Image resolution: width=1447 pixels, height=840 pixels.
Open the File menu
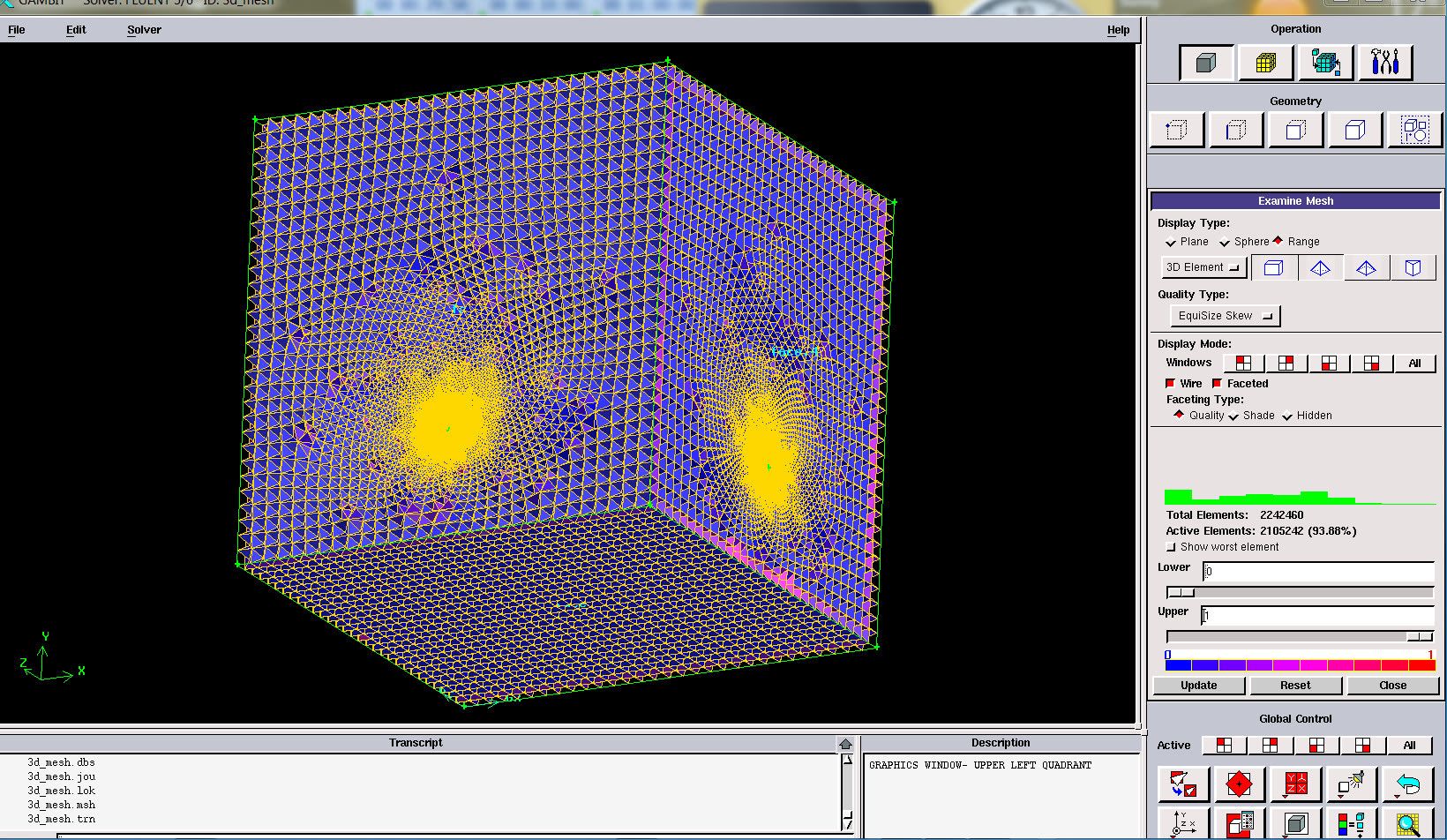pos(17,30)
